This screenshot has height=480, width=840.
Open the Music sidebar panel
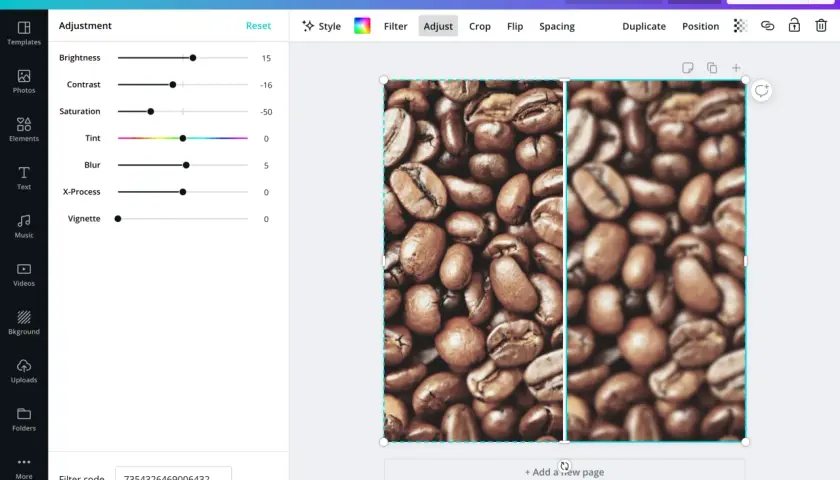pos(24,226)
